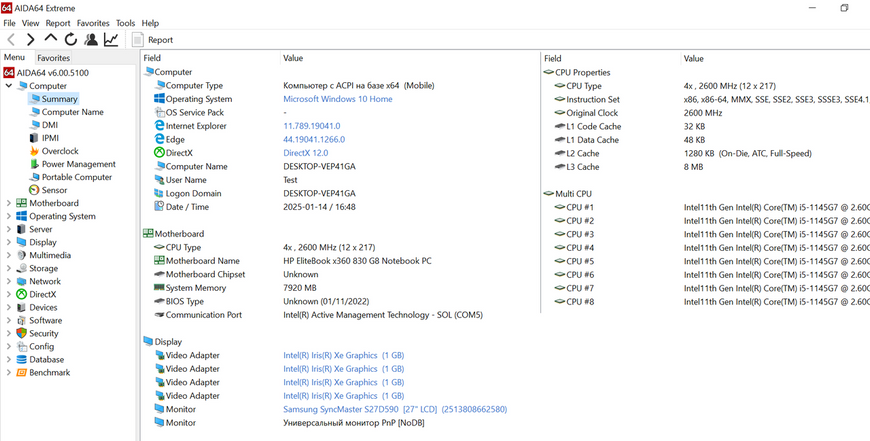The width and height of the screenshot is (870, 441).
Task: Open the File menu
Action: pos(9,23)
